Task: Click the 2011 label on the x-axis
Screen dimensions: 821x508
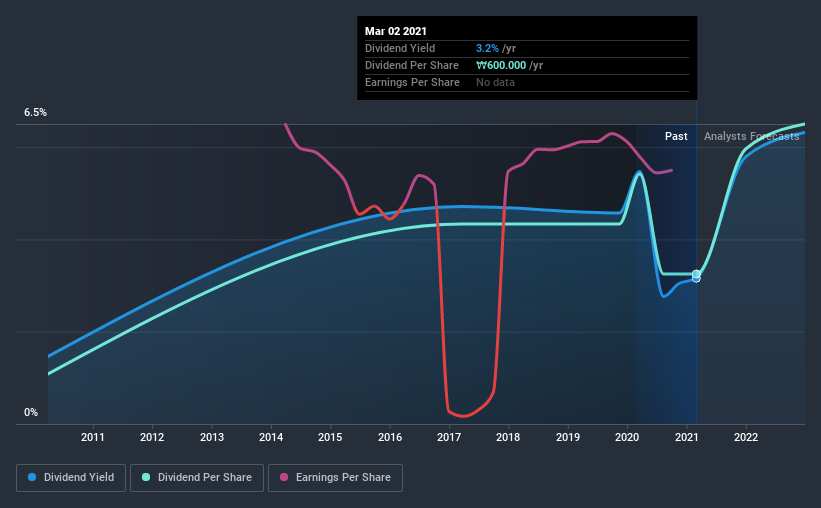Action: [93, 437]
